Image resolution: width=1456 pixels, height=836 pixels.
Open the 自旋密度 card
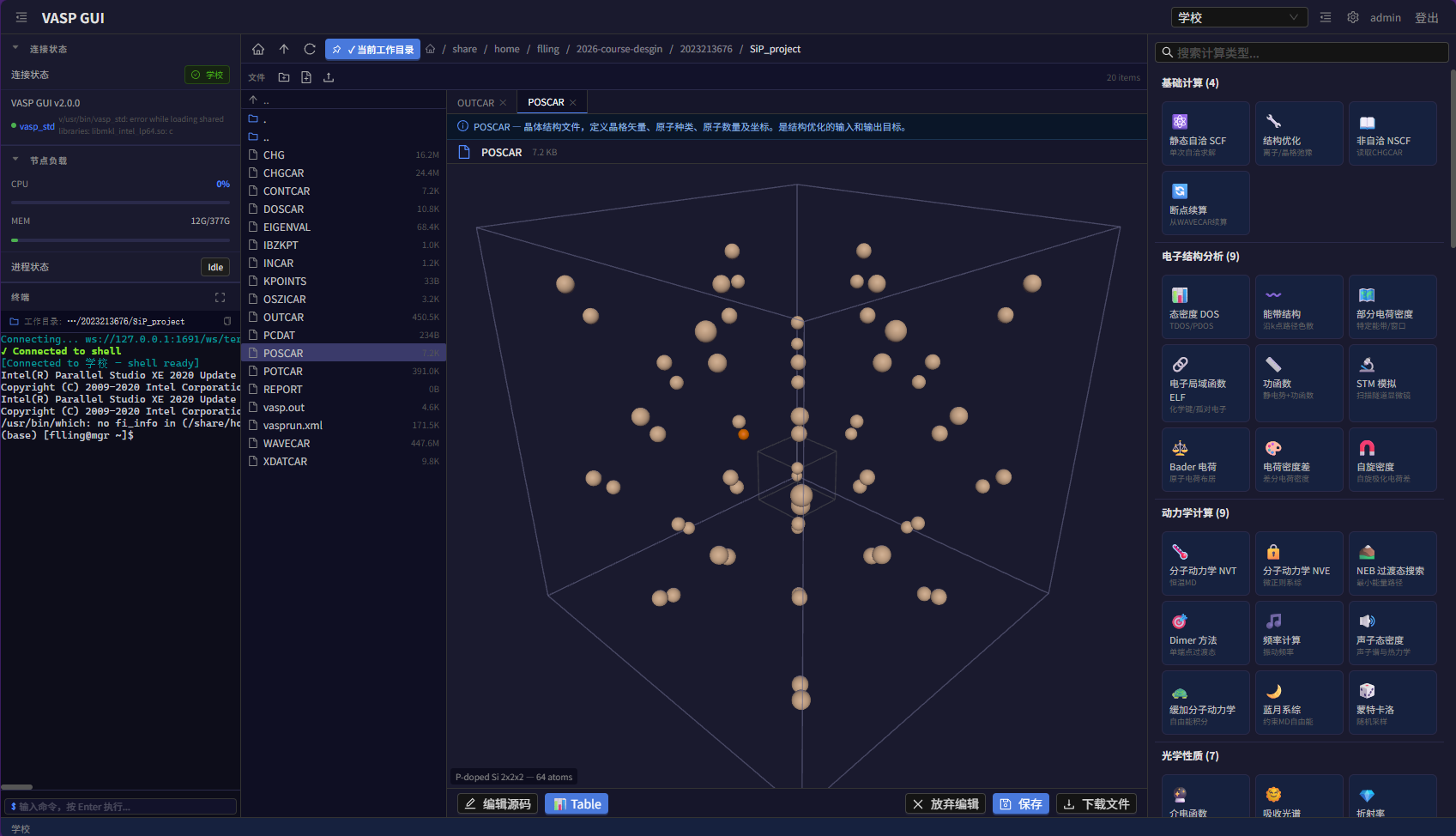click(x=1393, y=459)
